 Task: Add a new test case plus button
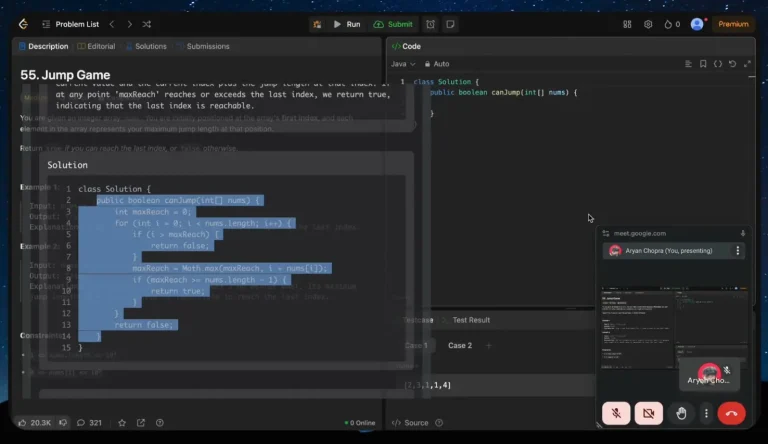(488, 345)
